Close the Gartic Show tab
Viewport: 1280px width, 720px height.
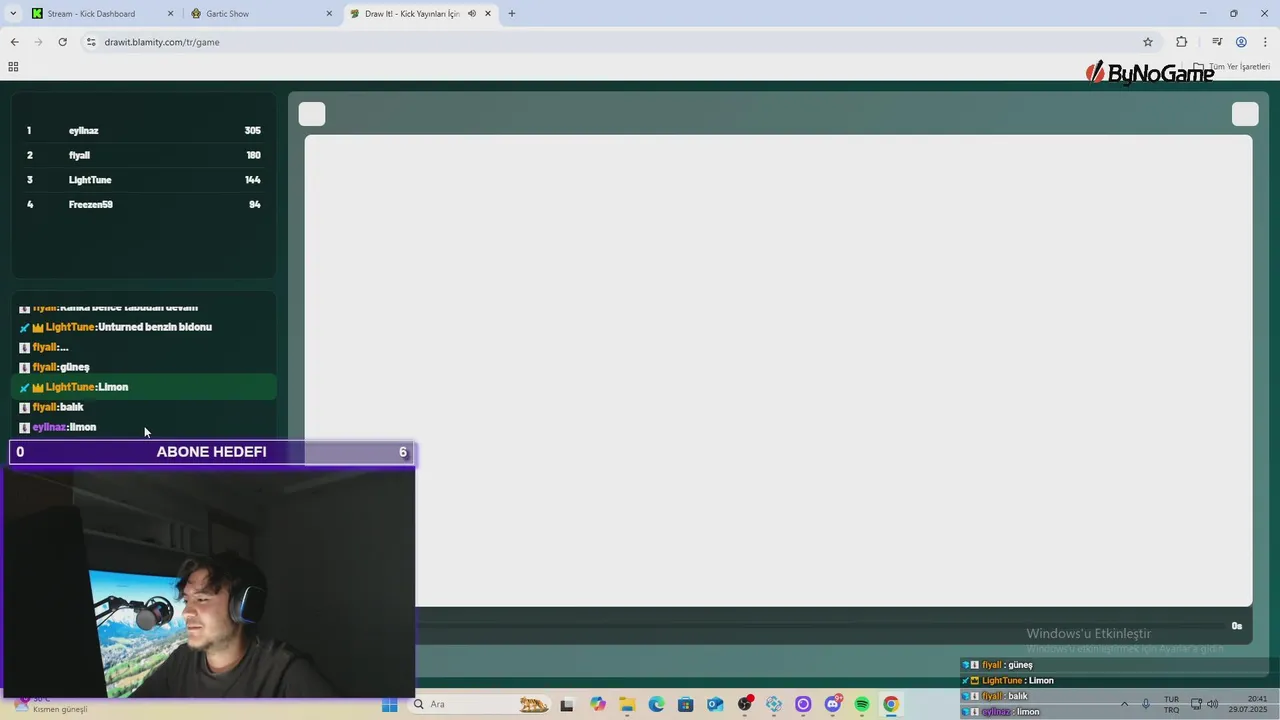329,14
